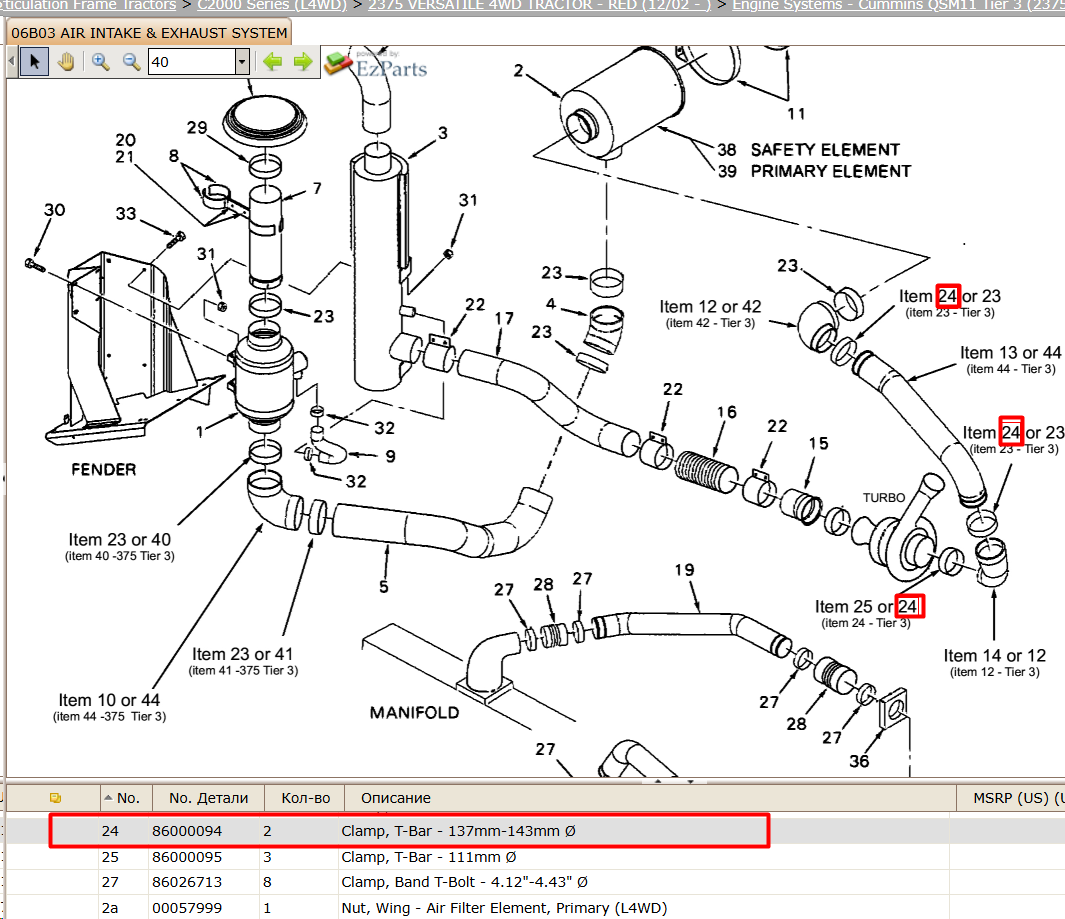Collapse the diagram toolbar with the left triangle
Image resolution: width=1065 pixels, height=919 pixels.
(11, 62)
